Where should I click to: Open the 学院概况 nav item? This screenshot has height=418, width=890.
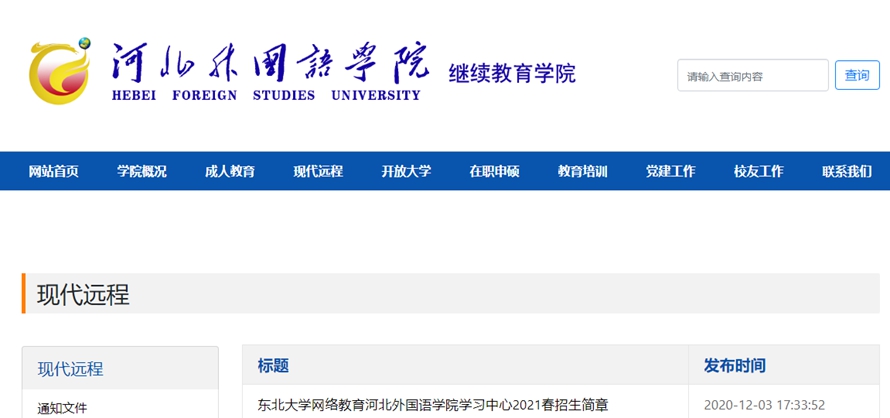(142, 171)
